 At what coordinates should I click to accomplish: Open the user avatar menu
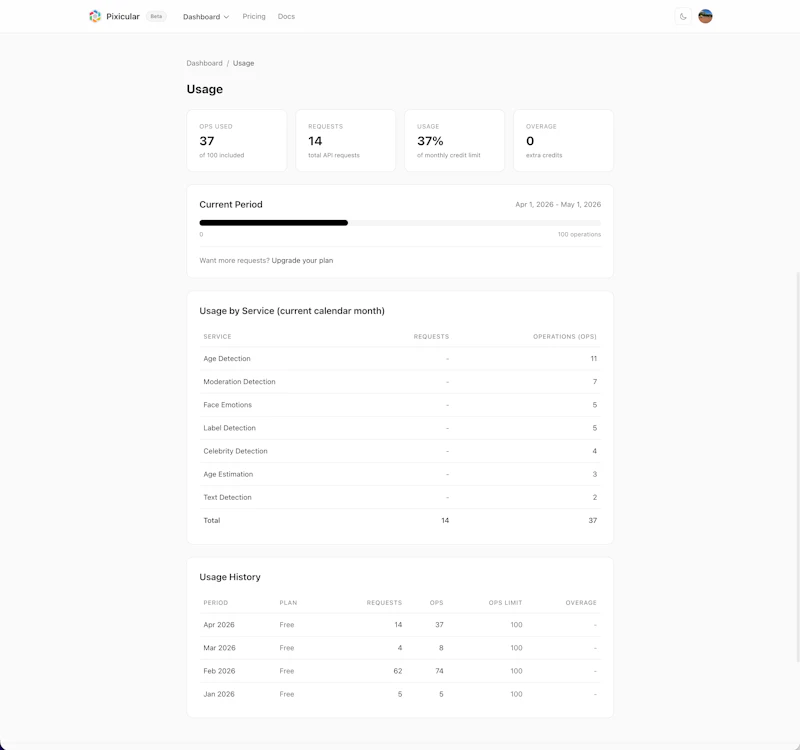(705, 16)
